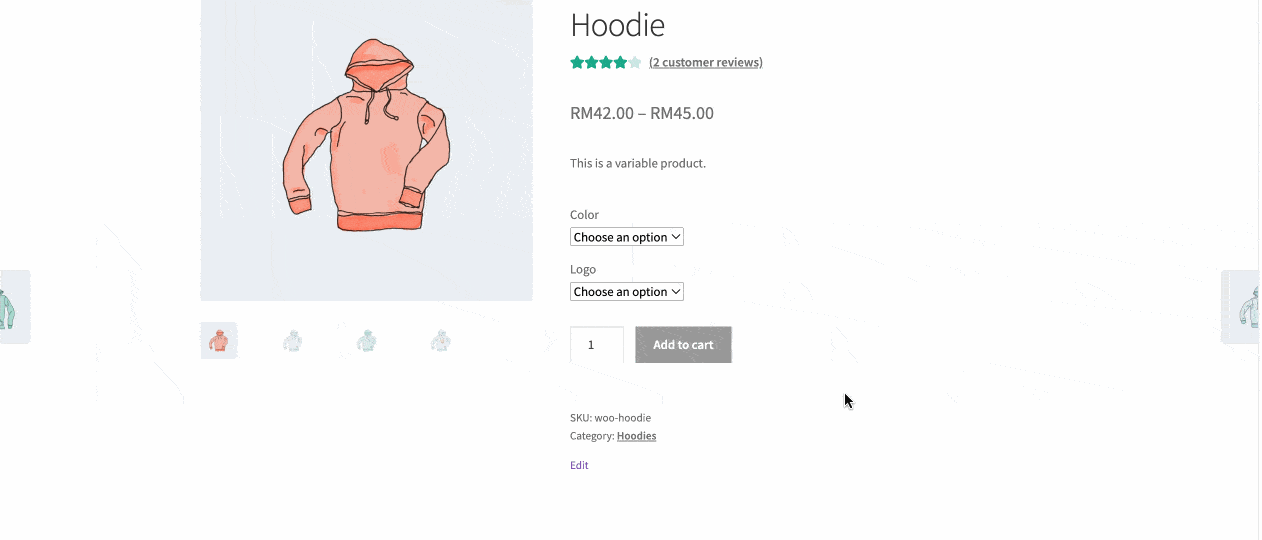The height and width of the screenshot is (540, 1262).
Task: Select the fourth gallery thumbnail
Action: [440, 341]
